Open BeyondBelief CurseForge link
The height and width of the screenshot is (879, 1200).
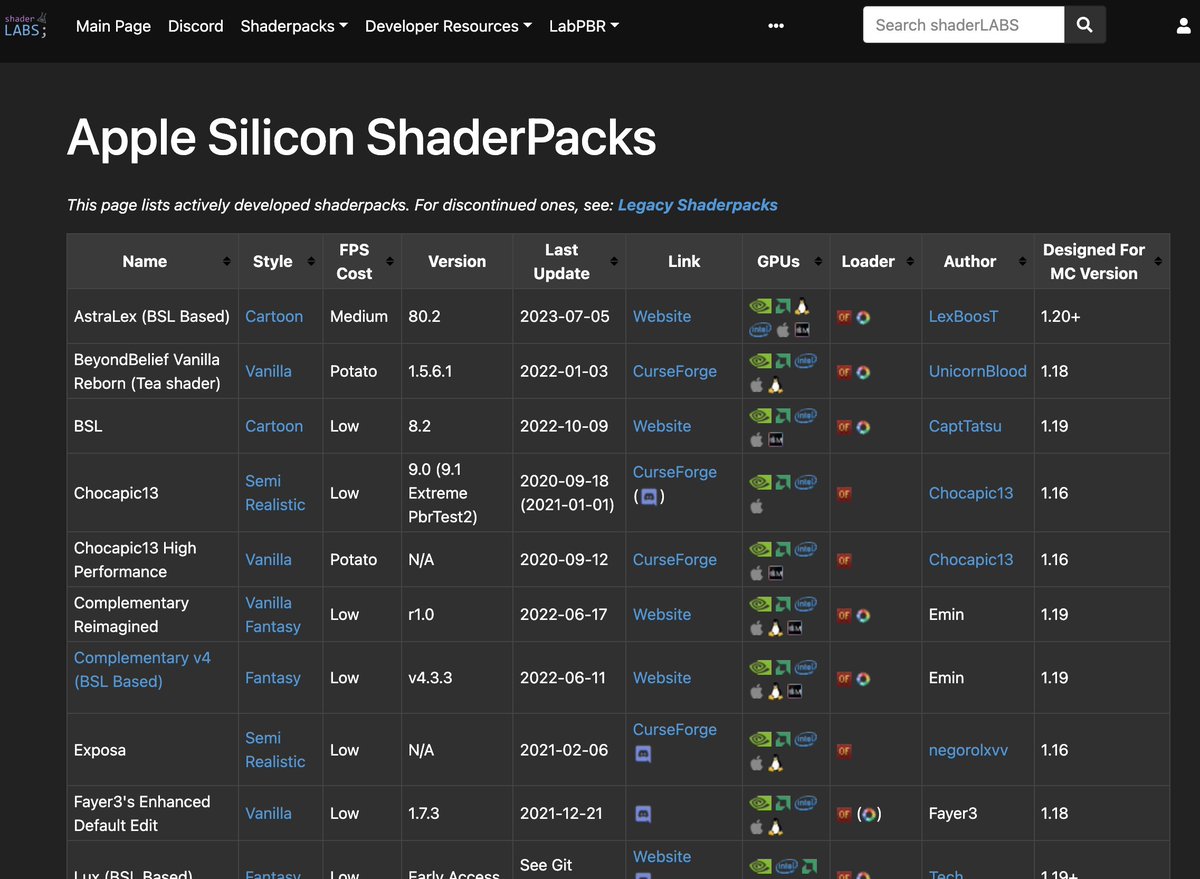coord(675,371)
